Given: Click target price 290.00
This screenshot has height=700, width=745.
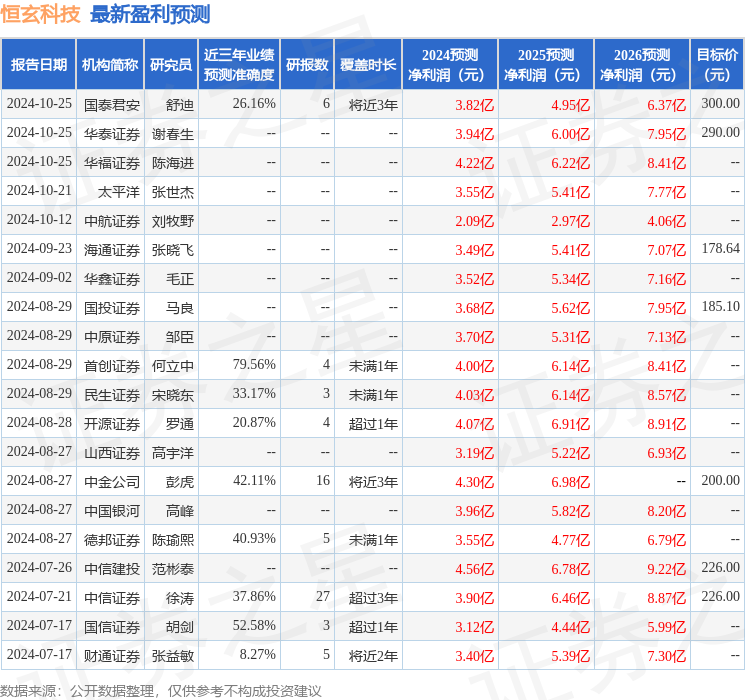Looking at the screenshot, I should [720, 133].
